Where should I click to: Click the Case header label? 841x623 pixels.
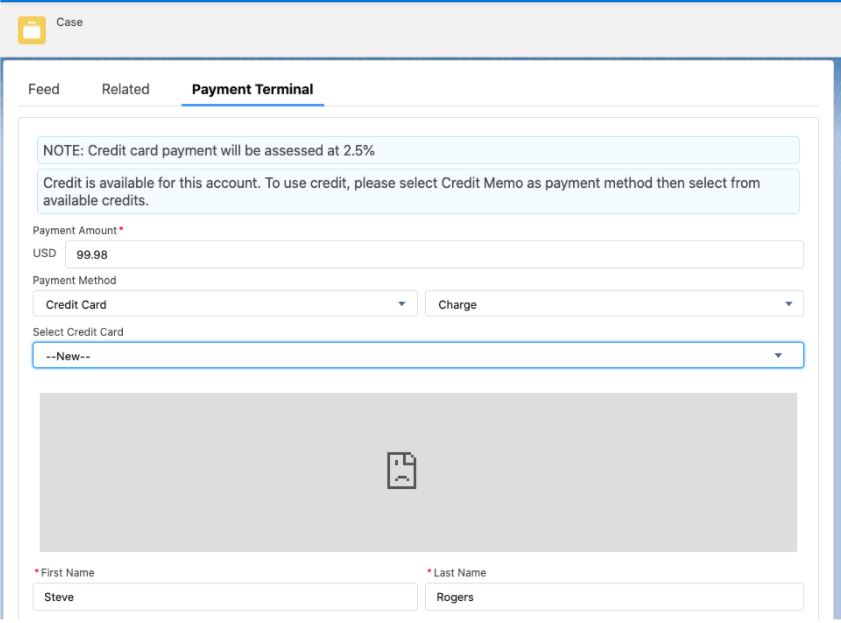pos(70,22)
